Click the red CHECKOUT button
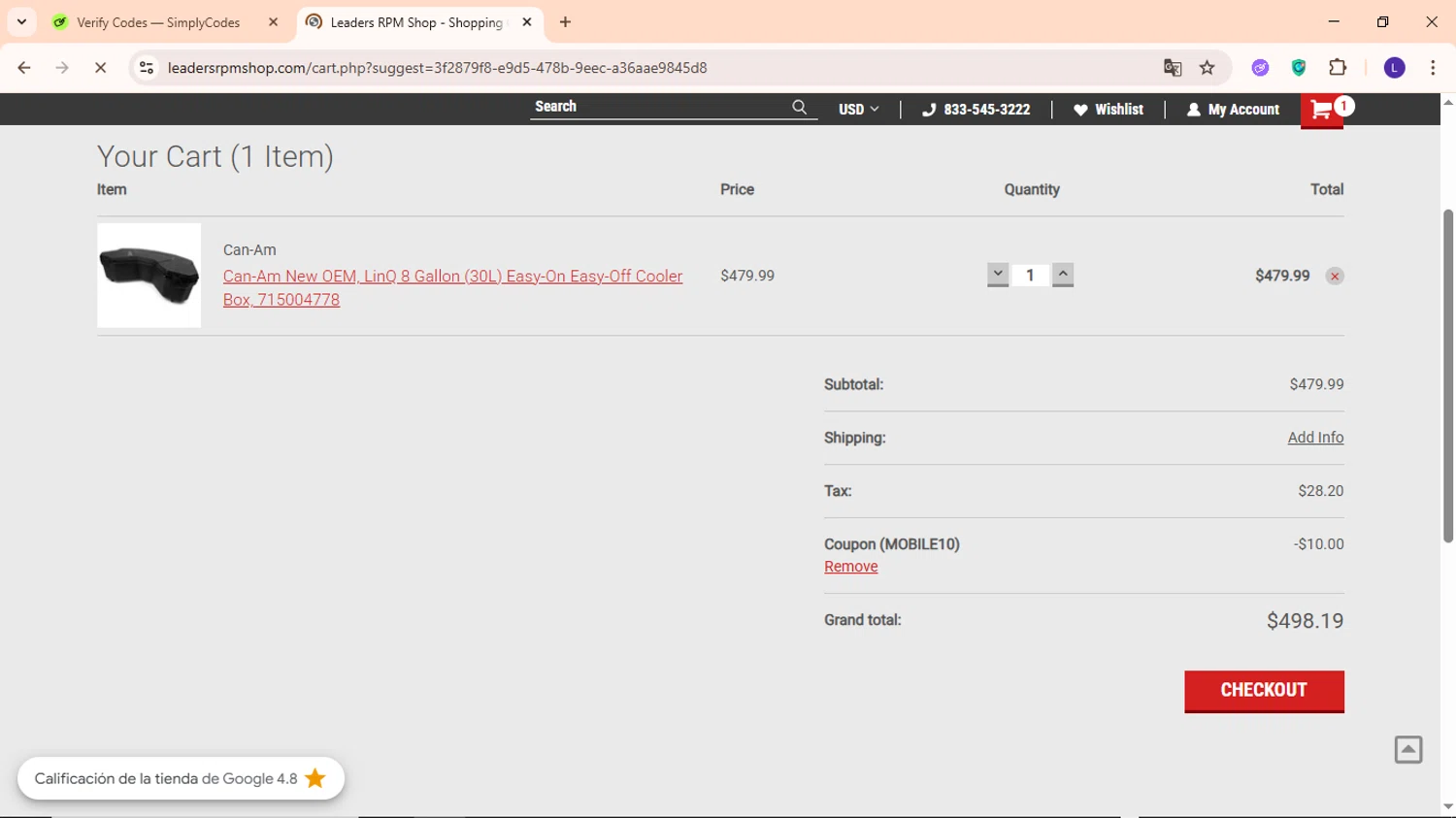 tap(1264, 691)
